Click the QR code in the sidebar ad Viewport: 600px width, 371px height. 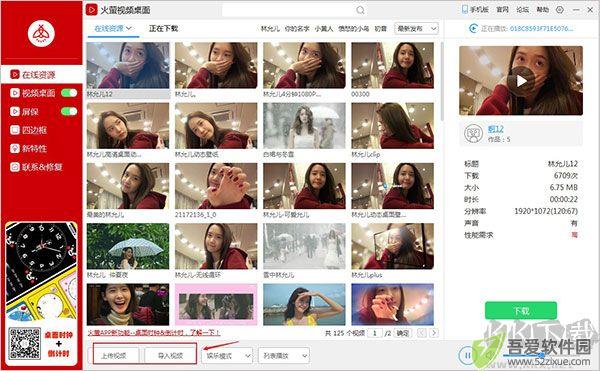25,343
